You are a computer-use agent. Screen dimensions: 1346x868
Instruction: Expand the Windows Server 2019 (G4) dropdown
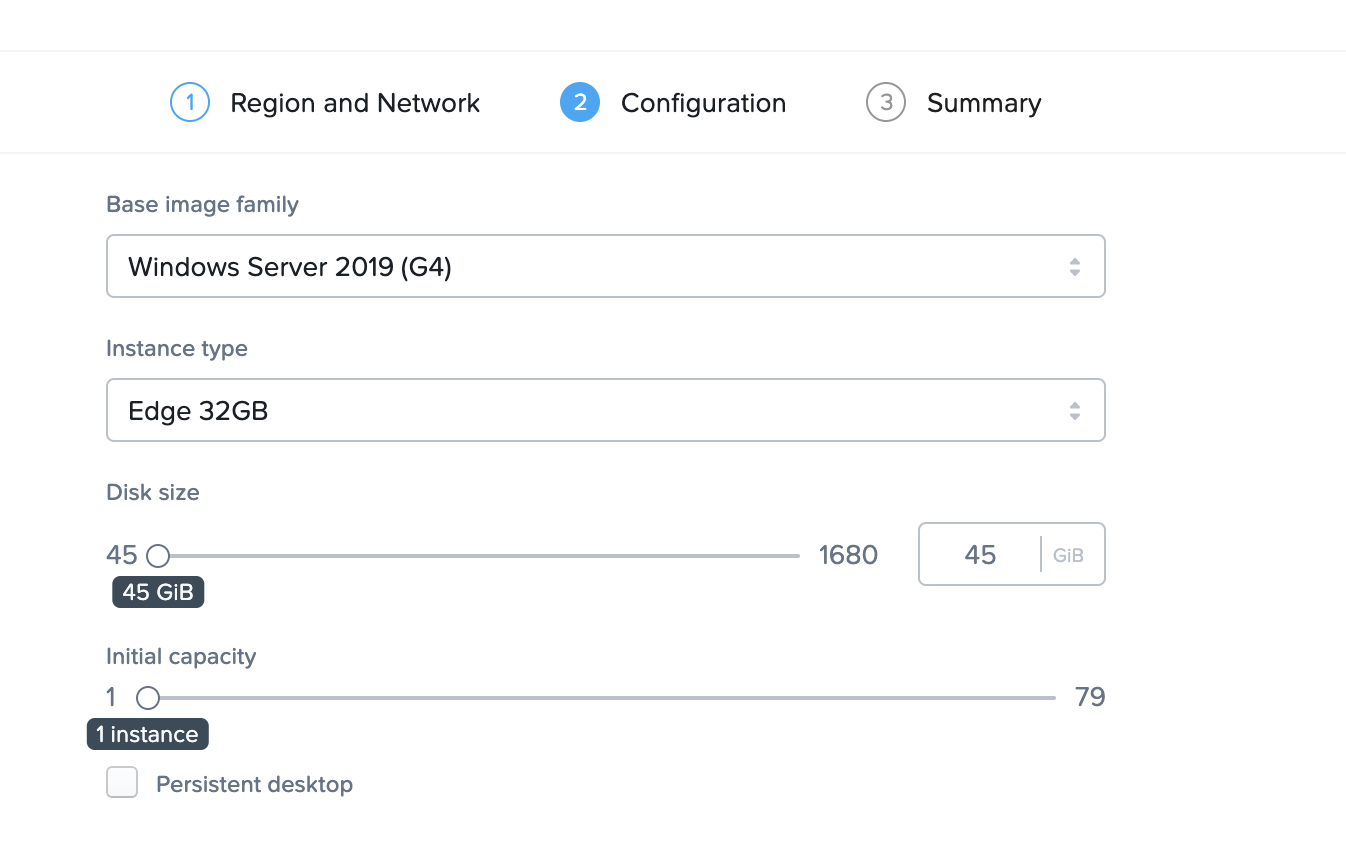[x=605, y=267]
